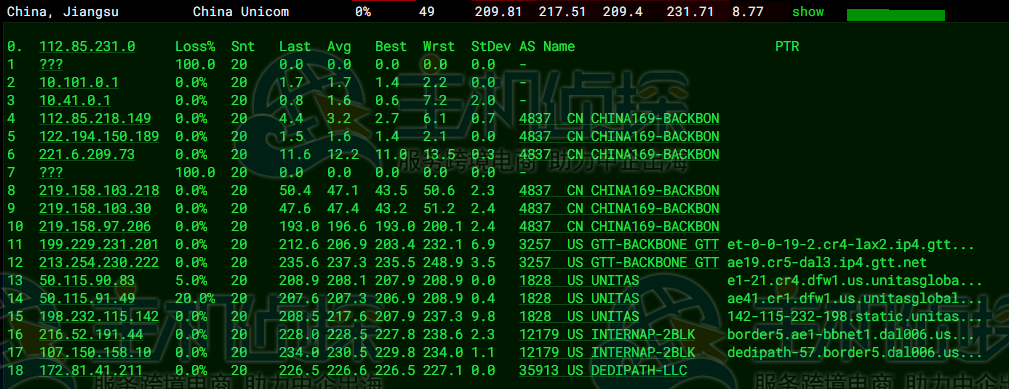Image resolution: width=1009 pixels, height=389 pixels.
Task: Click the Loss% column header
Action: (195, 46)
